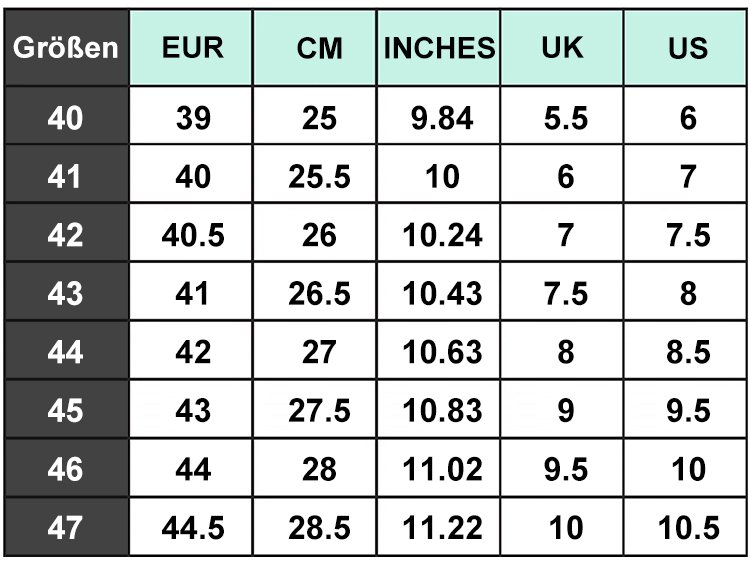Click the Größen header cell

66,47
